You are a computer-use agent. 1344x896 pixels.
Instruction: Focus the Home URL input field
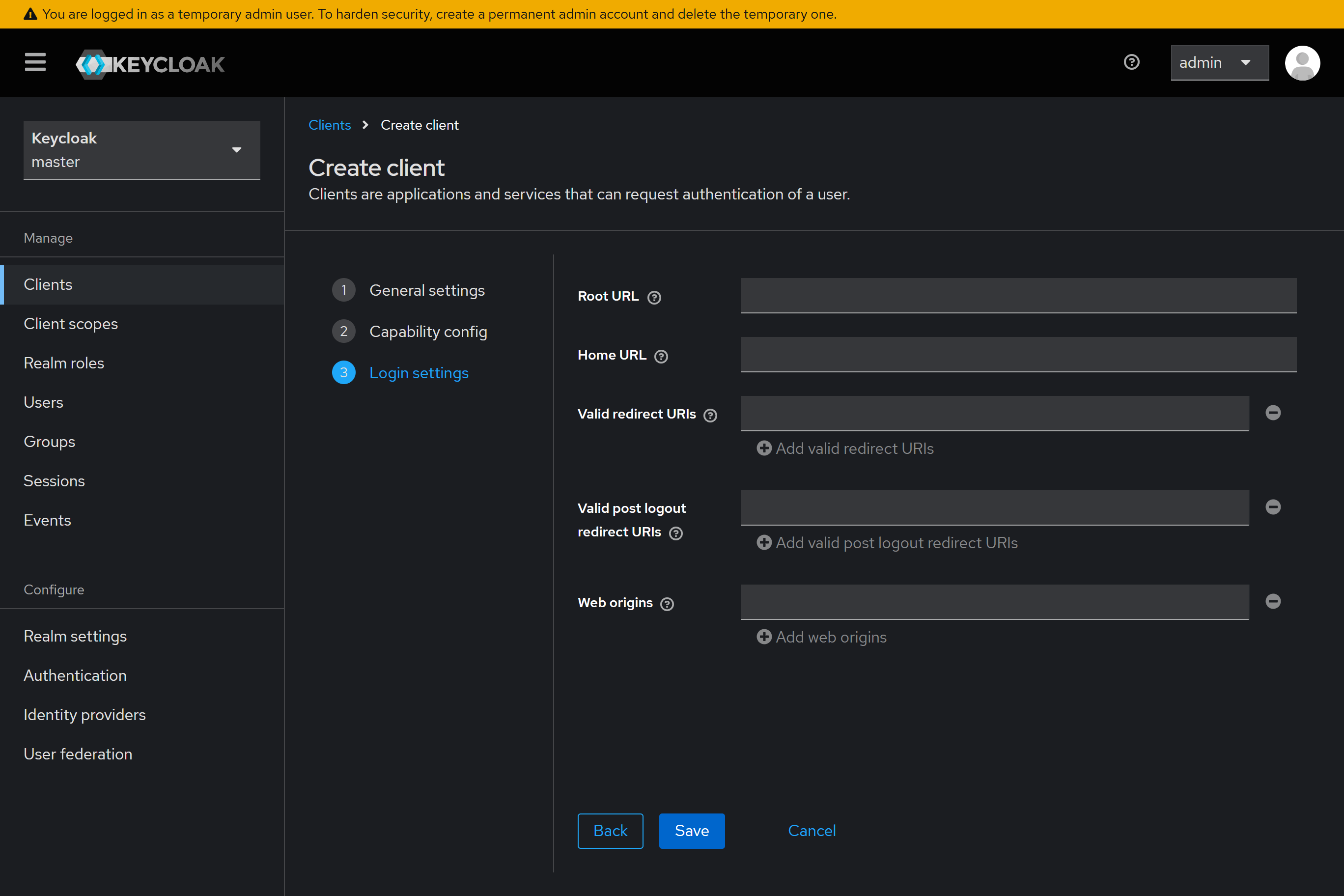(1018, 354)
